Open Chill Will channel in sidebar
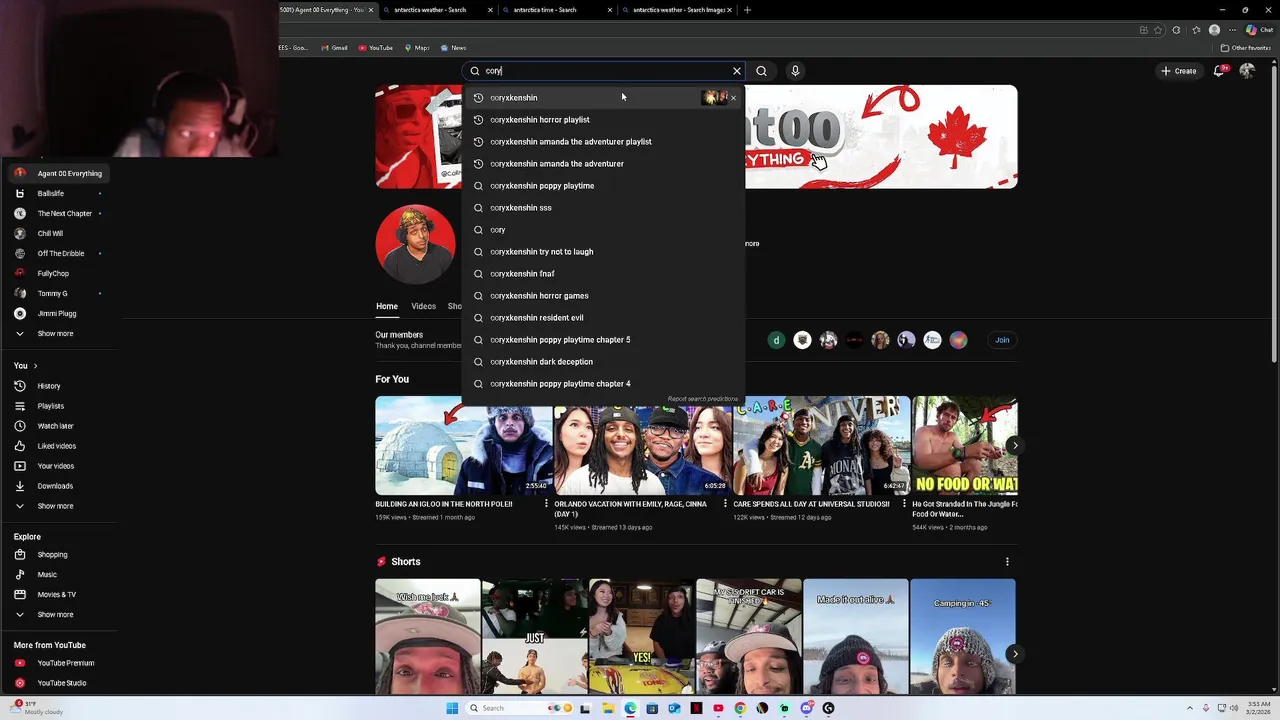 tap(60, 233)
